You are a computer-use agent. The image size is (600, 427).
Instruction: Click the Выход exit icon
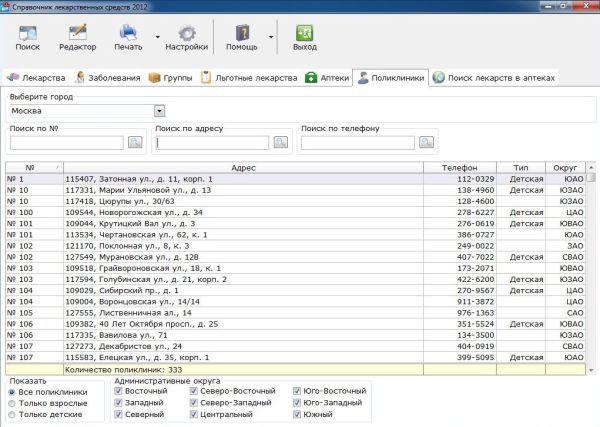coord(305,38)
